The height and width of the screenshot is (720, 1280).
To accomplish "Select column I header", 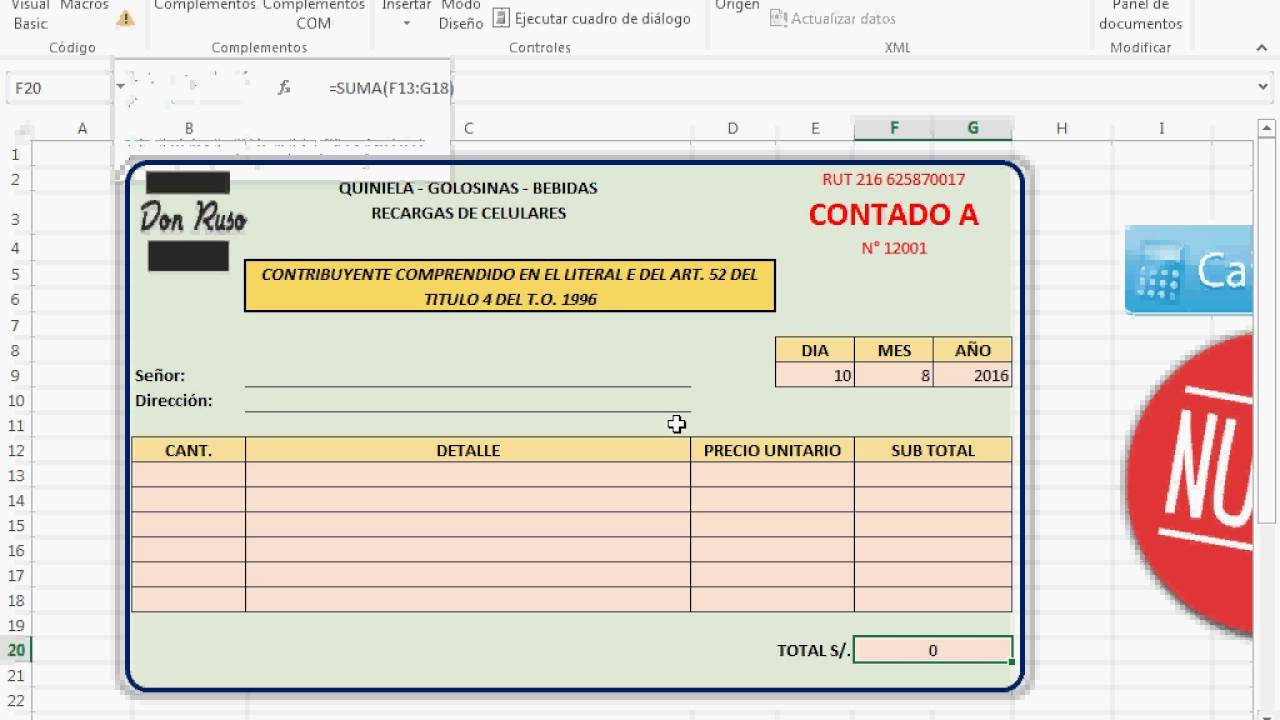I will (1162, 128).
